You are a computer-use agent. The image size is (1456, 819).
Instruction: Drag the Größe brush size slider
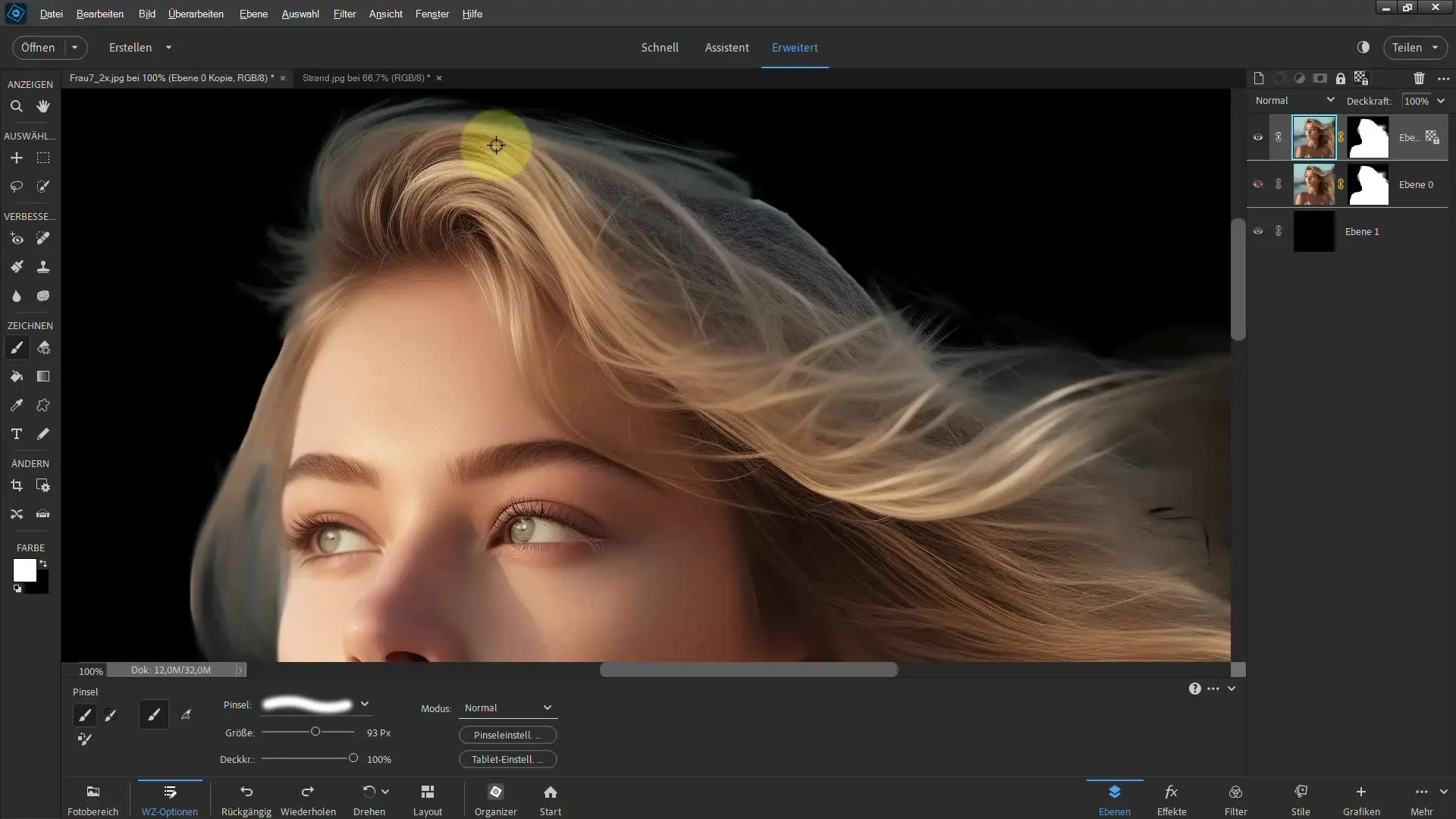[x=317, y=731]
